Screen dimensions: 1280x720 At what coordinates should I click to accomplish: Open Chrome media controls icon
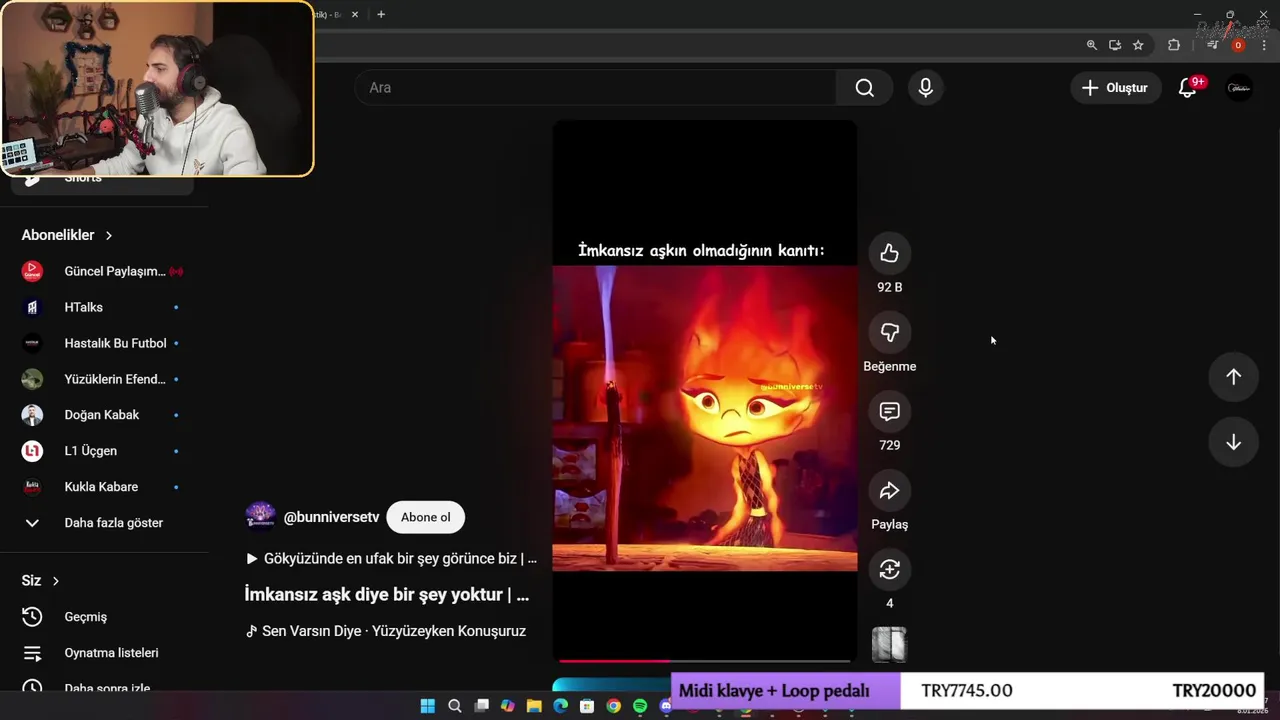pyautogui.click(x=1212, y=45)
